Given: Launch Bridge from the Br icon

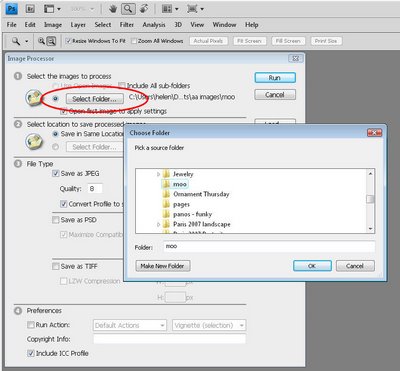Looking at the screenshot, I should point(30,9).
